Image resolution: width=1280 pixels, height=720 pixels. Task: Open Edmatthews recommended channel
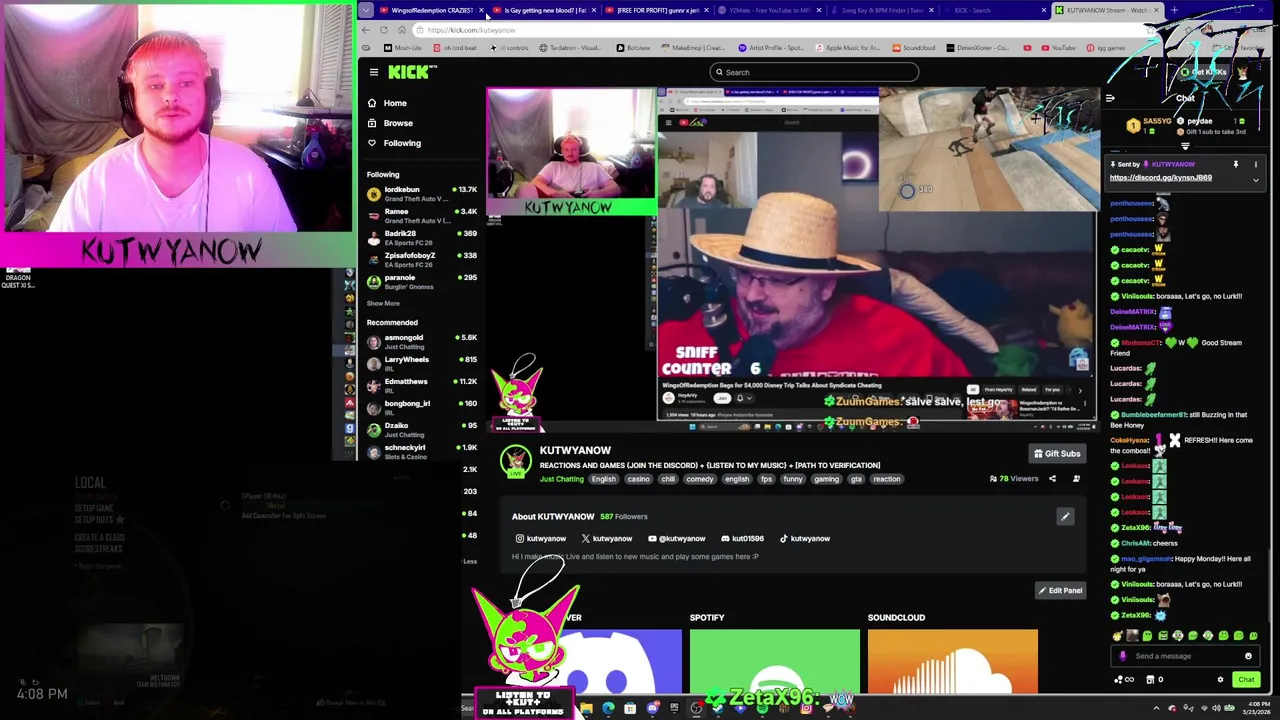coord(421,386)
